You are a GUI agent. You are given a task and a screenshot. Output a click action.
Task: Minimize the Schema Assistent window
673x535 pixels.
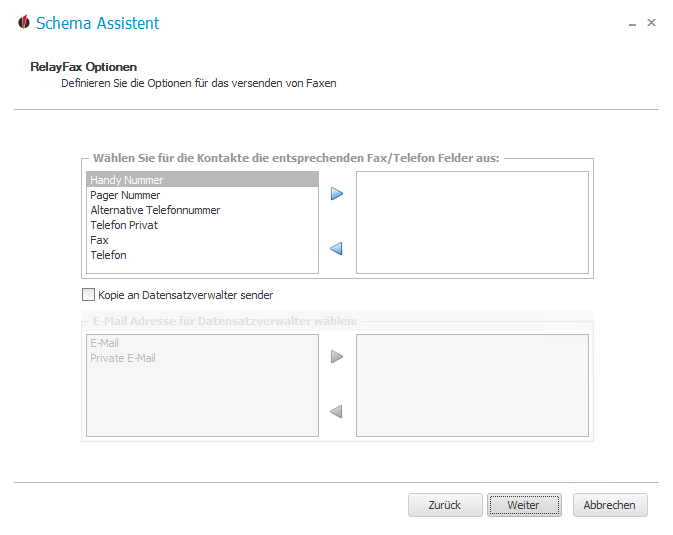pos(632,24)
